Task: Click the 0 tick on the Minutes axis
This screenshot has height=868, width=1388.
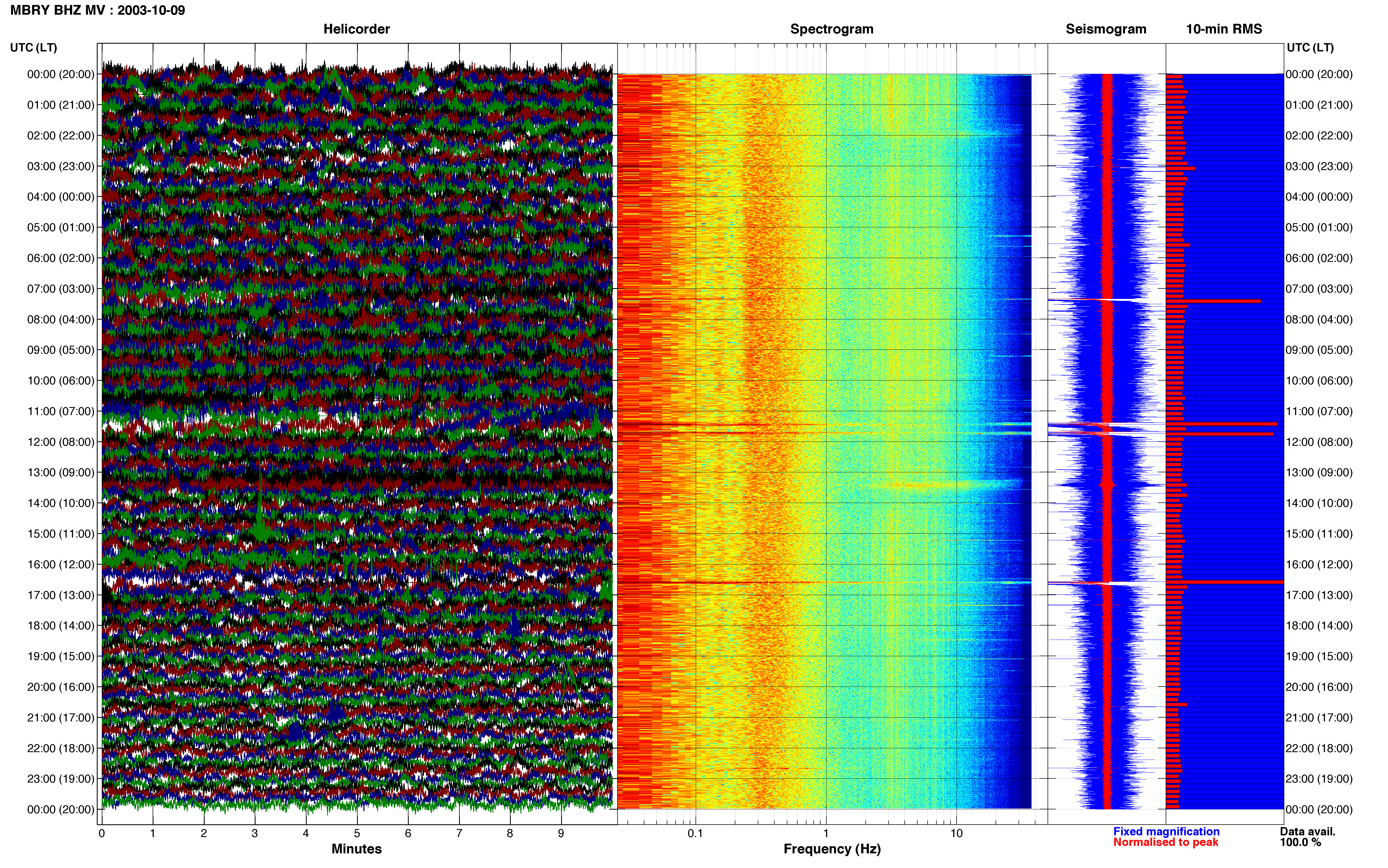Action: coord(101,833)
